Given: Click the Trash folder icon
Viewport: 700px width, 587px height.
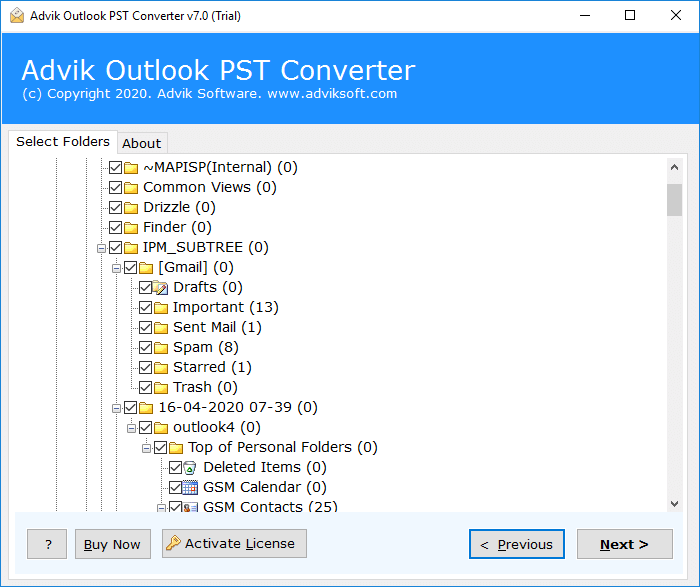Looking at the screenshot, I should (x=161, y=388).
